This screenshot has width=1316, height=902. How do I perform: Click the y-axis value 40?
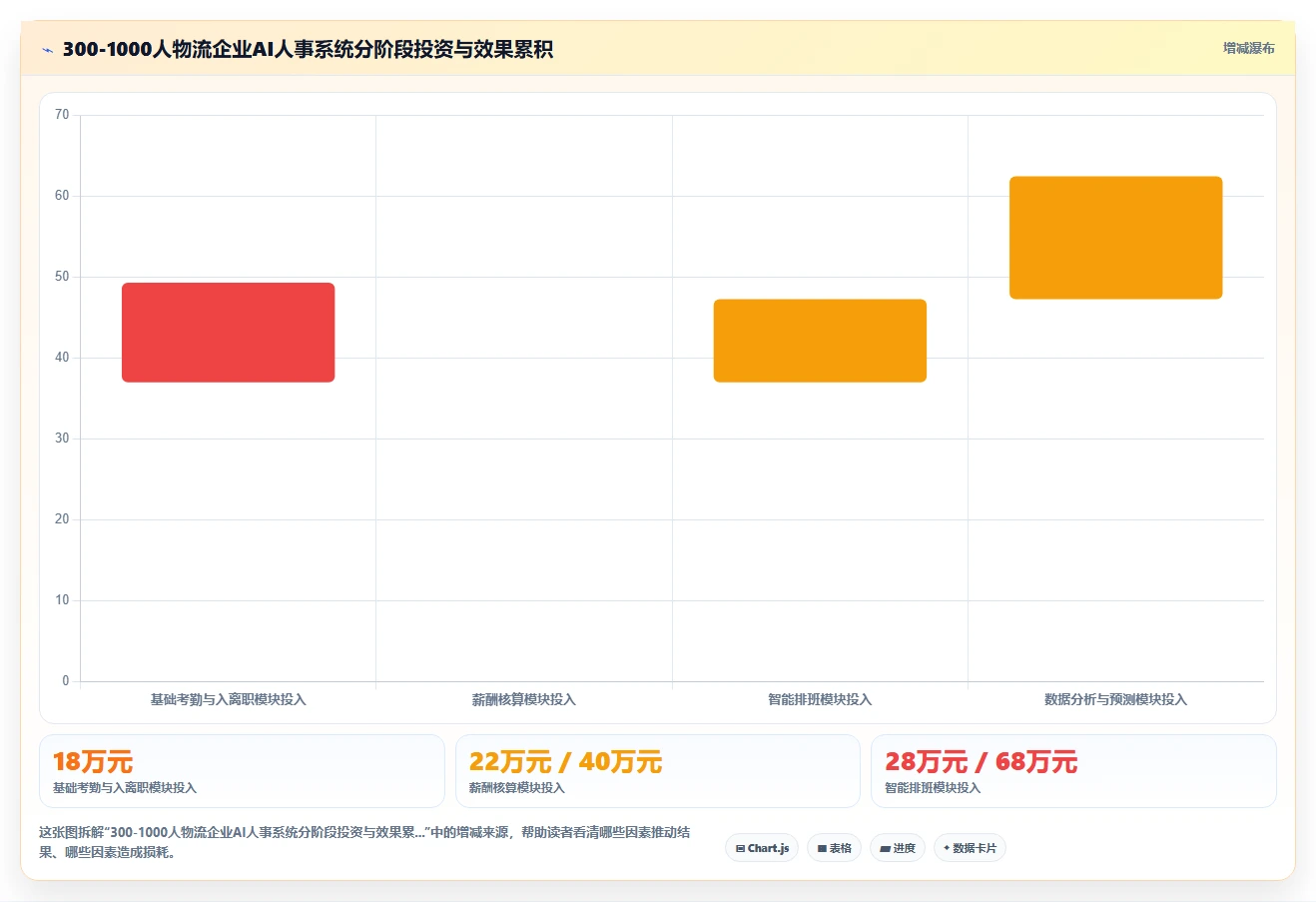tap(62, 358)
